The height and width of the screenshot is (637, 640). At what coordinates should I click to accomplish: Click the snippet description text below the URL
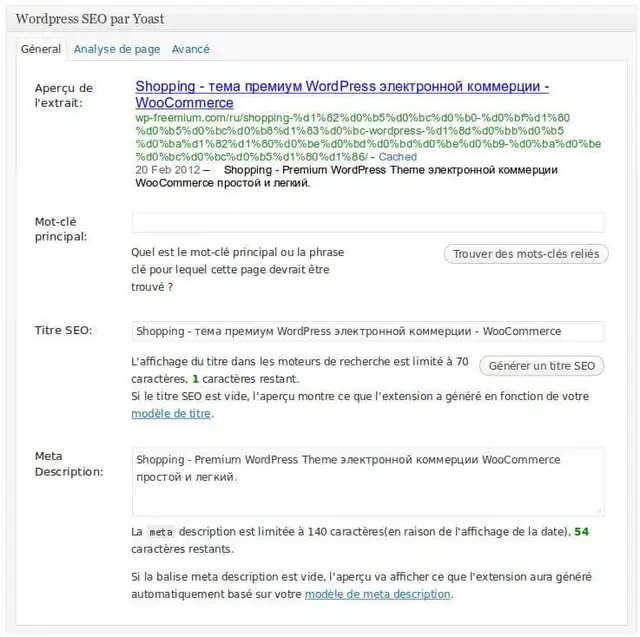click(347, 176)
